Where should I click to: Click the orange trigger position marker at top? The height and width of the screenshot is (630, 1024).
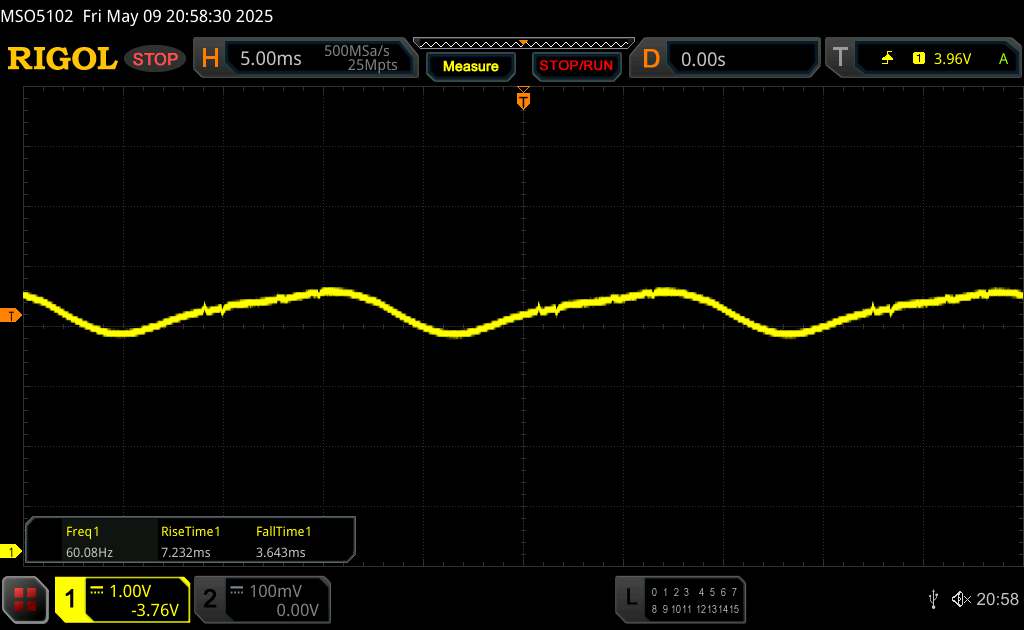[522, 99]
